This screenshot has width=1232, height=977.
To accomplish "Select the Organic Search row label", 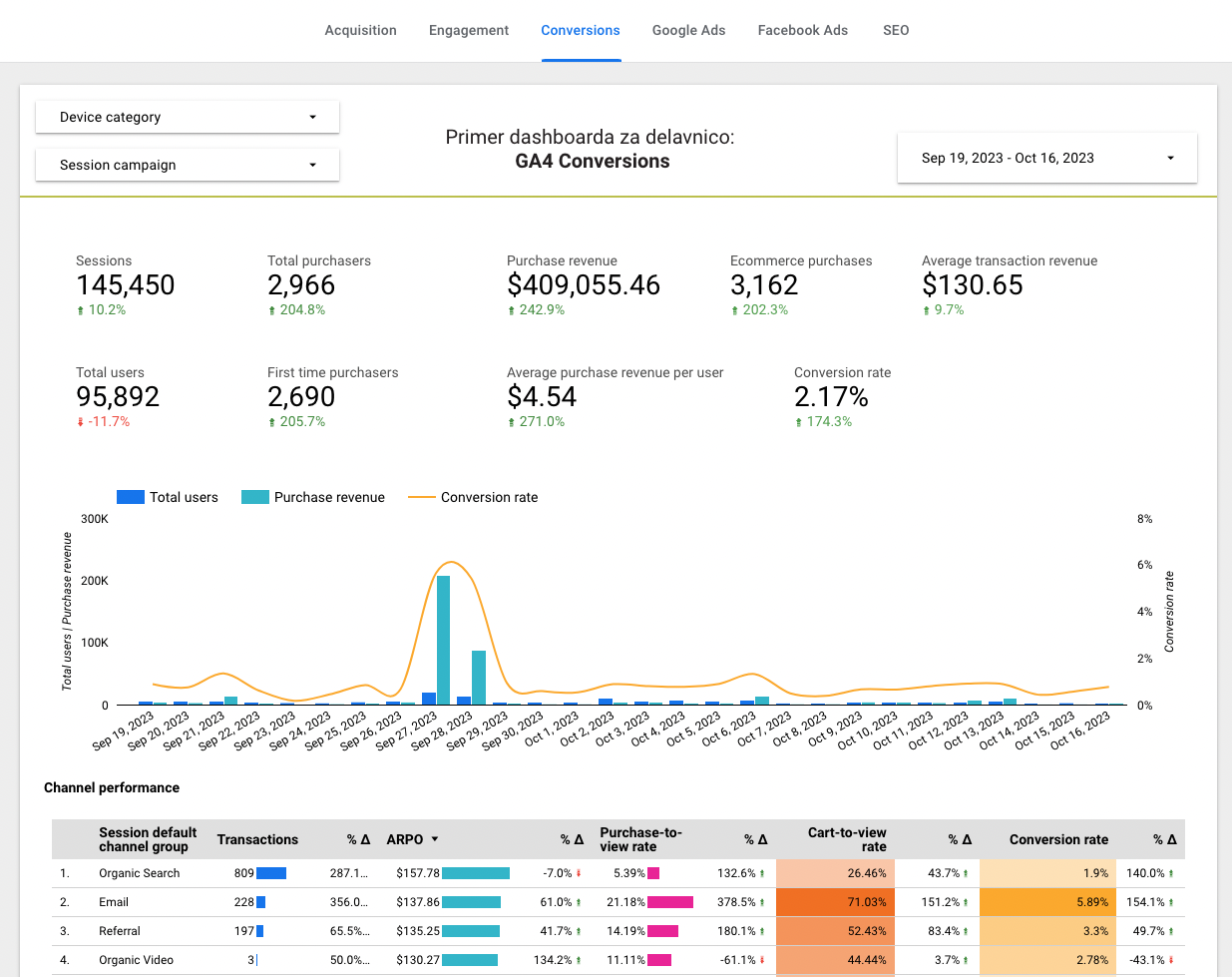I will click(x=140, y=873).
